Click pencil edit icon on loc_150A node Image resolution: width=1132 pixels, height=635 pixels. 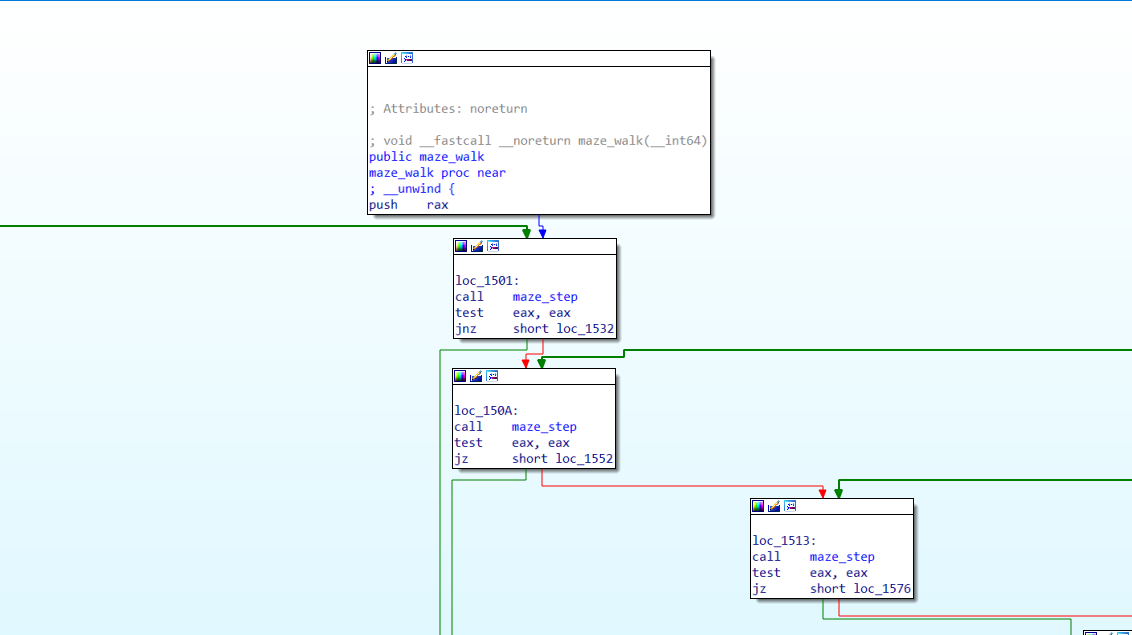pos(476,376)
